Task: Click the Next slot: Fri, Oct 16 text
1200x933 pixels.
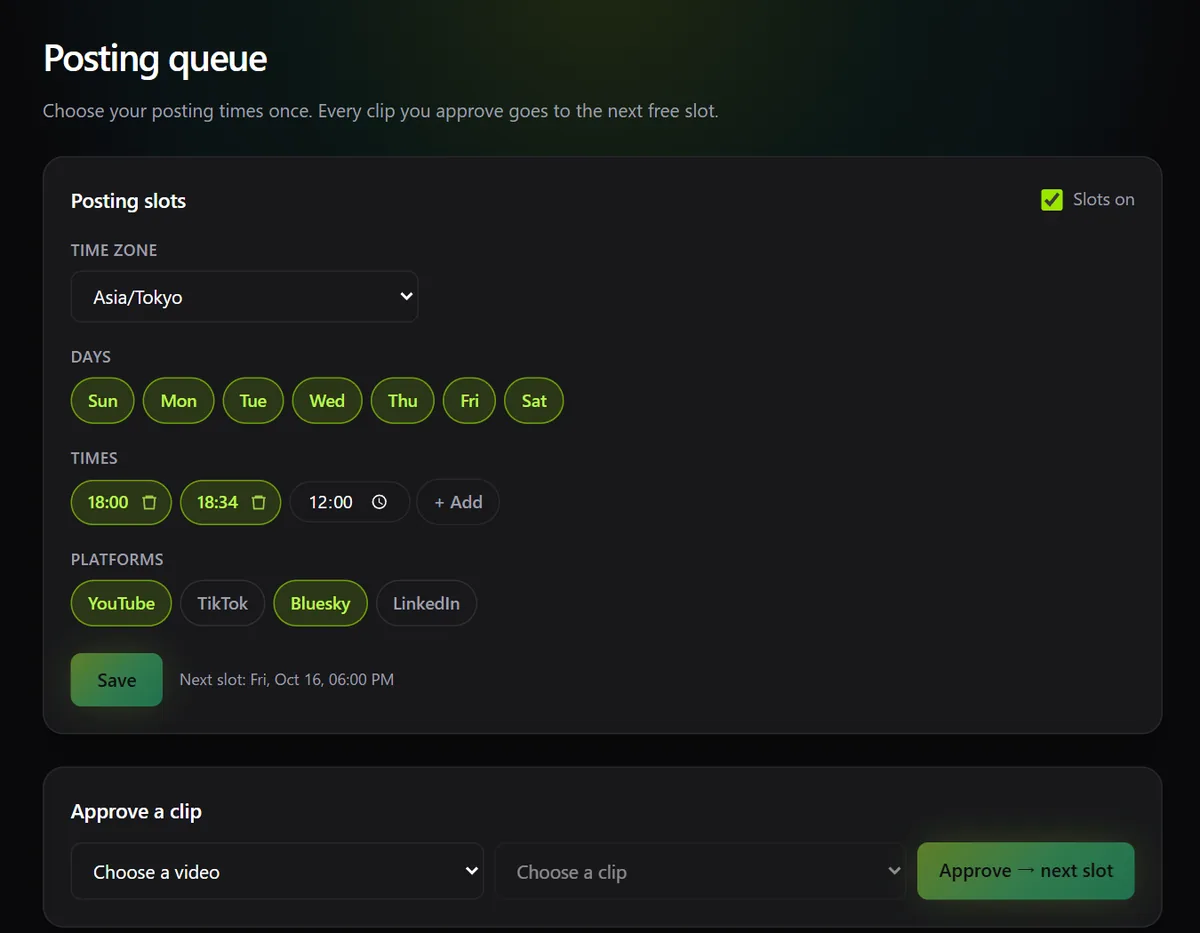Action: 287,680
